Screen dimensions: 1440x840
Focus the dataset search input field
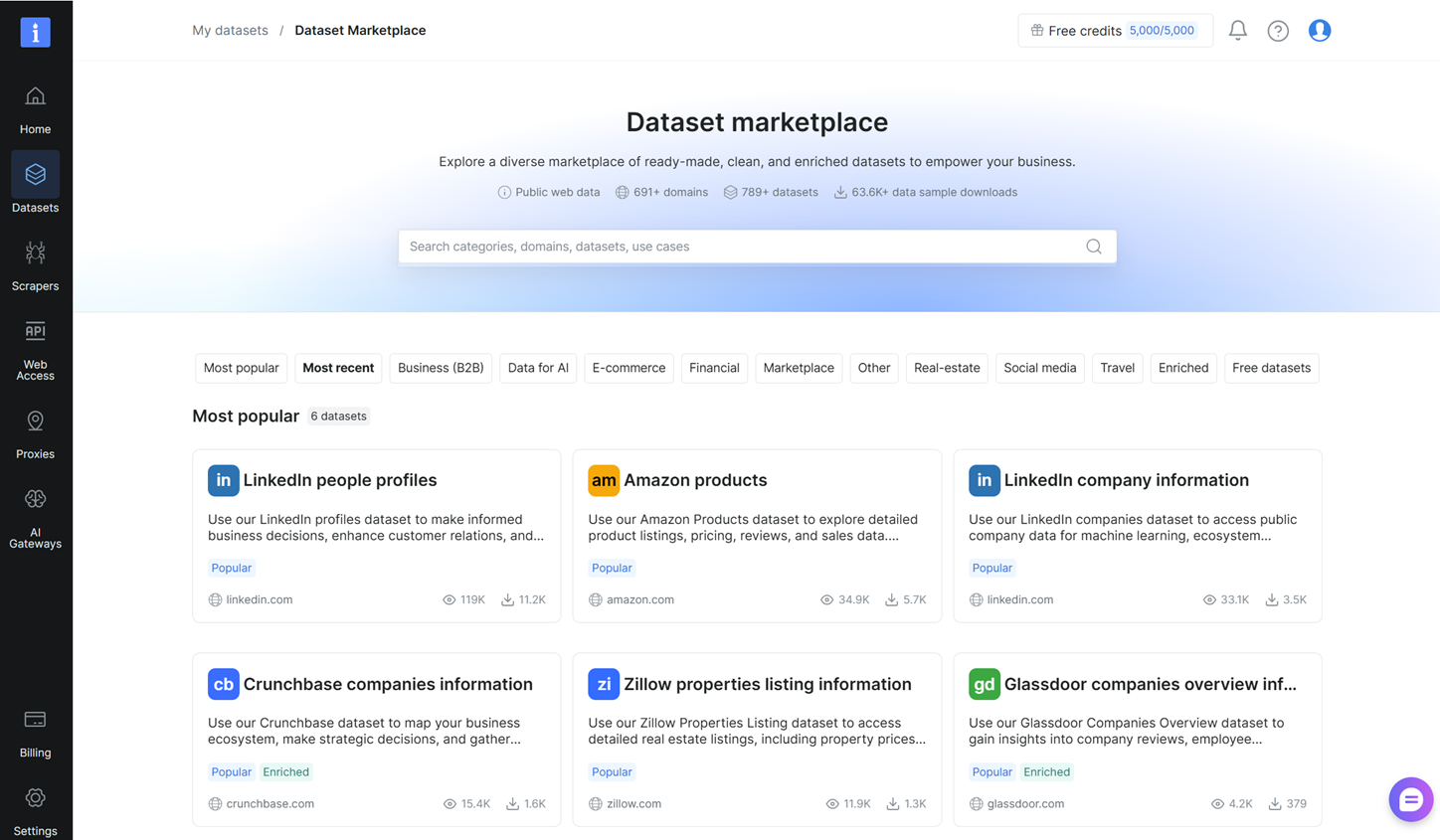coord(757,247)
